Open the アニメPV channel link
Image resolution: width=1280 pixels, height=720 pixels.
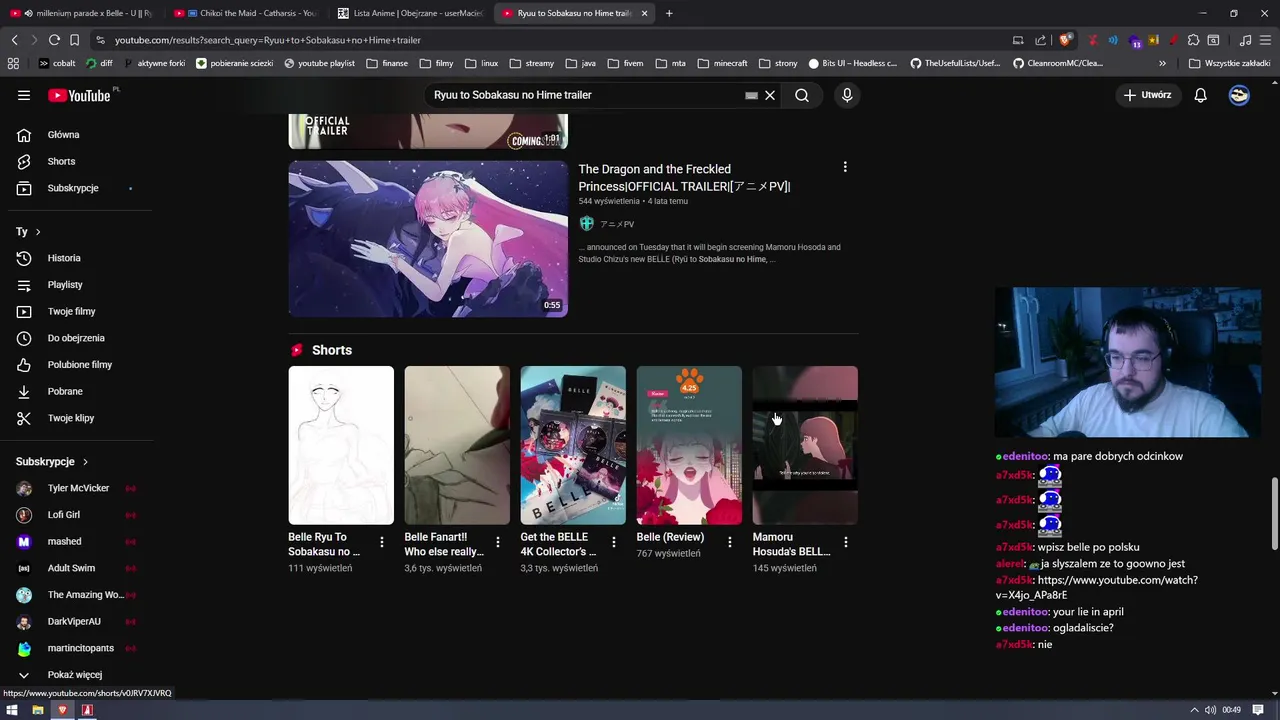click(x=616, y=224)
